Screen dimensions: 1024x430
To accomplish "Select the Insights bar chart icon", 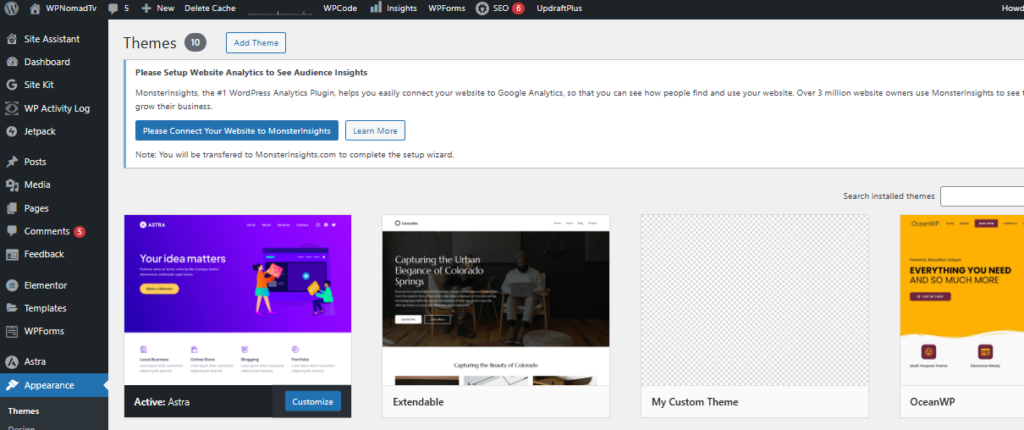I will coord(375,8).
